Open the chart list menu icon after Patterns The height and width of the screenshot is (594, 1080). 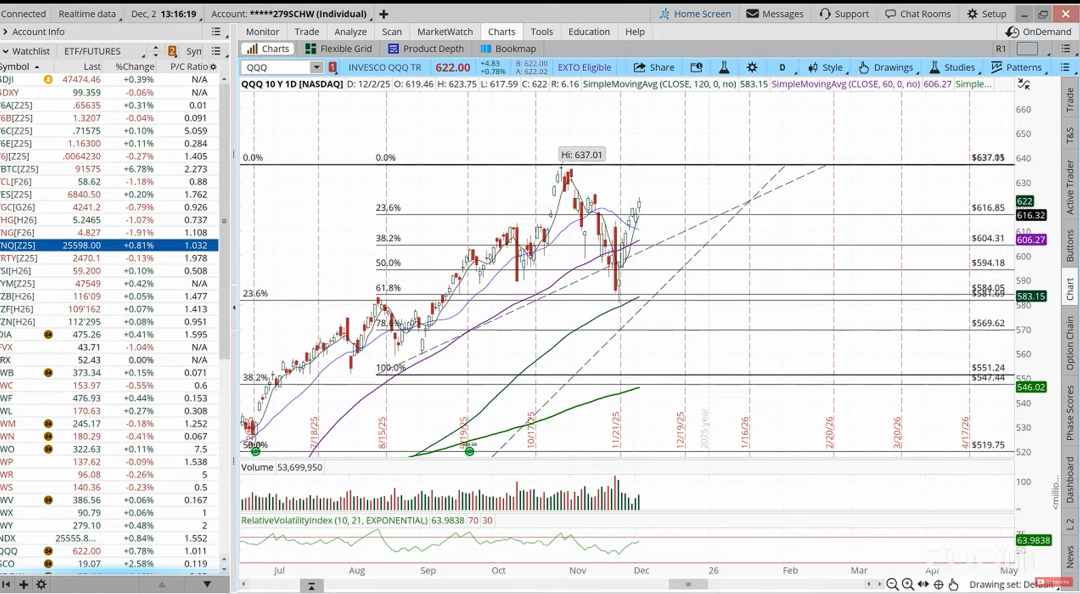(x=1065, y=68)
